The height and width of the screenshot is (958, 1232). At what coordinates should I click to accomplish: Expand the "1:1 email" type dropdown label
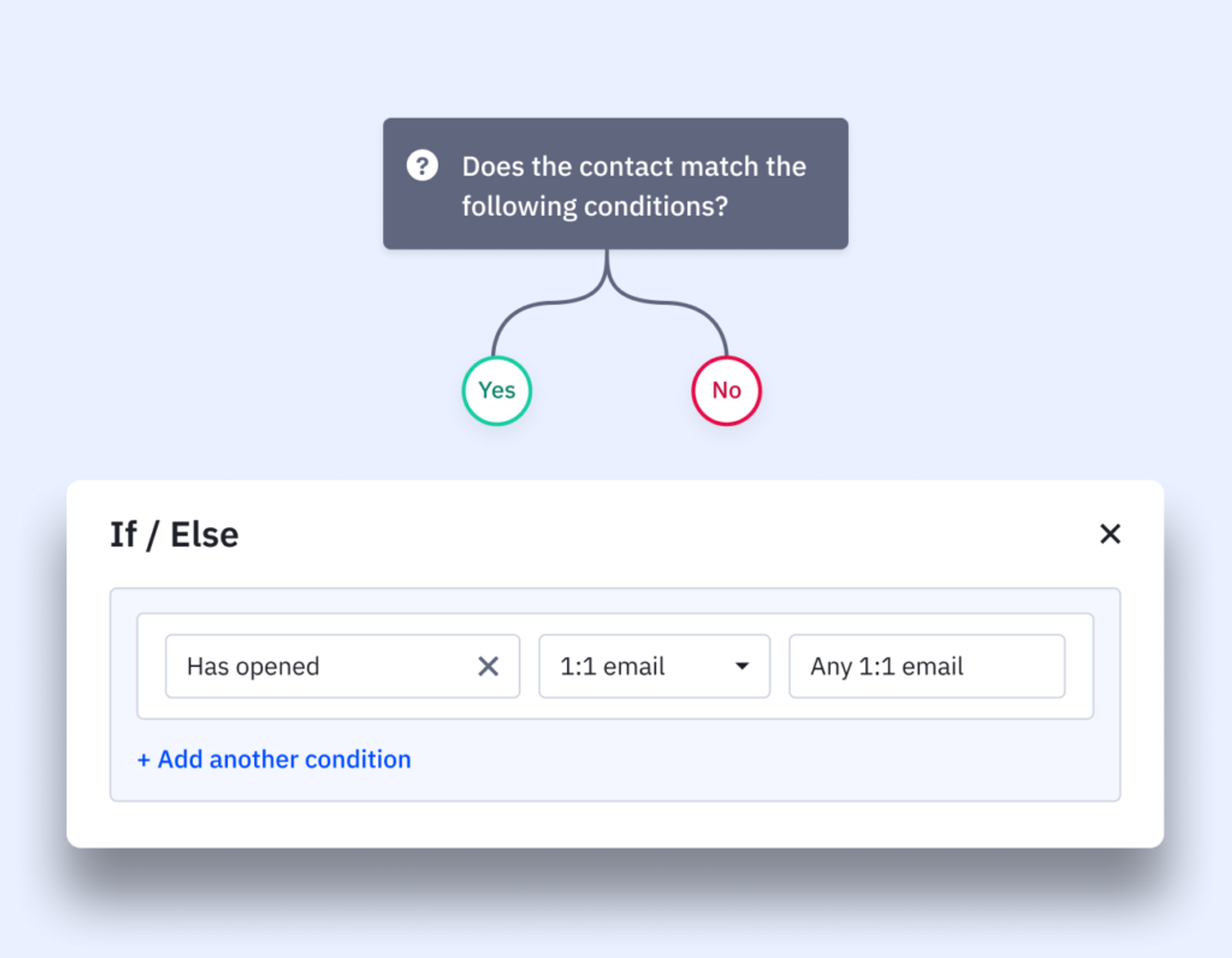click(x=612, y=666)
